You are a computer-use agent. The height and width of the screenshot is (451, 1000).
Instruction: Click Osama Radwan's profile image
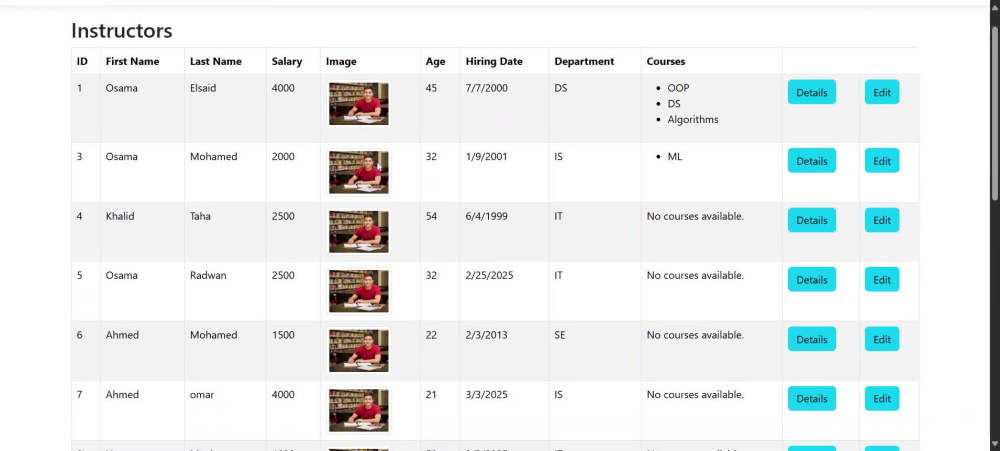click(358, 291)
